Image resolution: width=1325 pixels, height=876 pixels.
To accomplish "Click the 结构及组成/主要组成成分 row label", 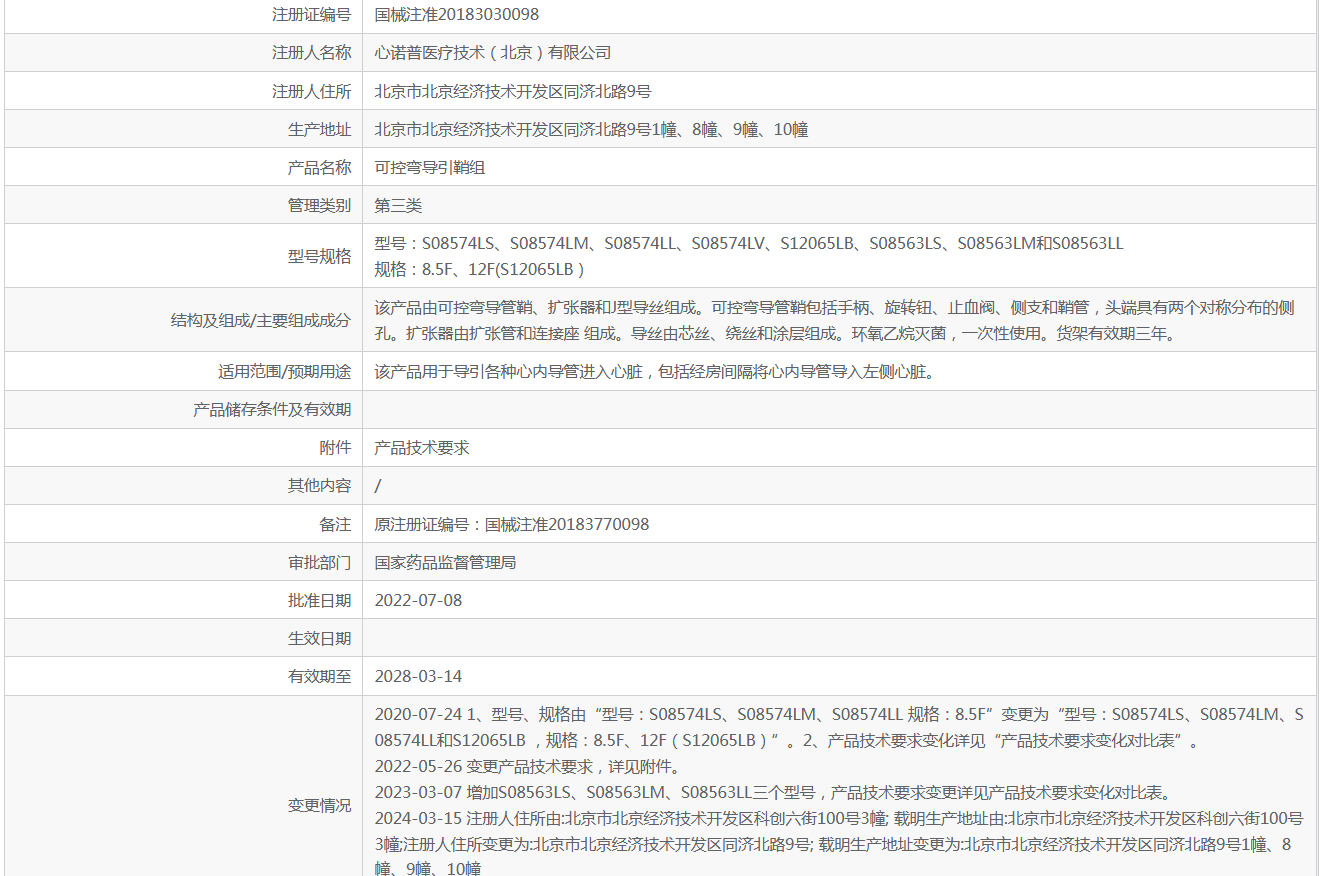I will pos(261,320).
